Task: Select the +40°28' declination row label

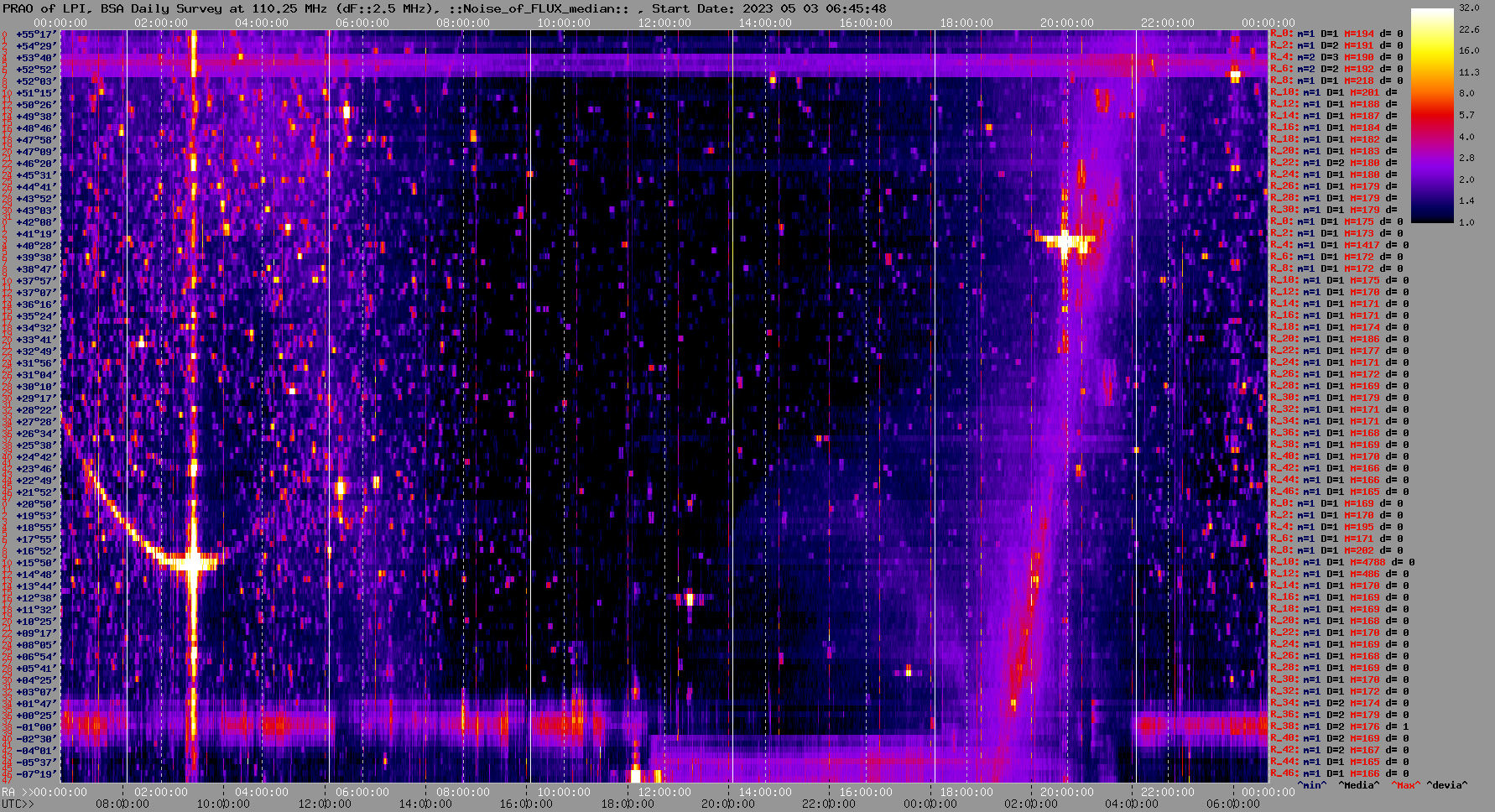Action: (x=35, y=245)
